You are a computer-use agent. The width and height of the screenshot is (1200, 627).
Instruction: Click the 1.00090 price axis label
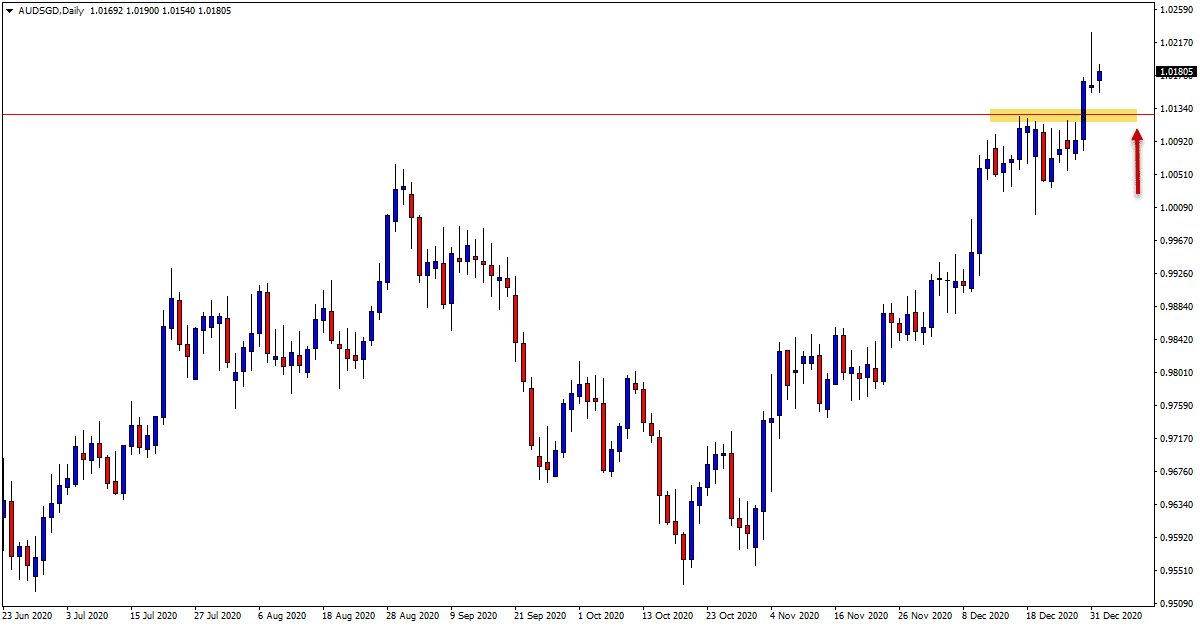1174,208
